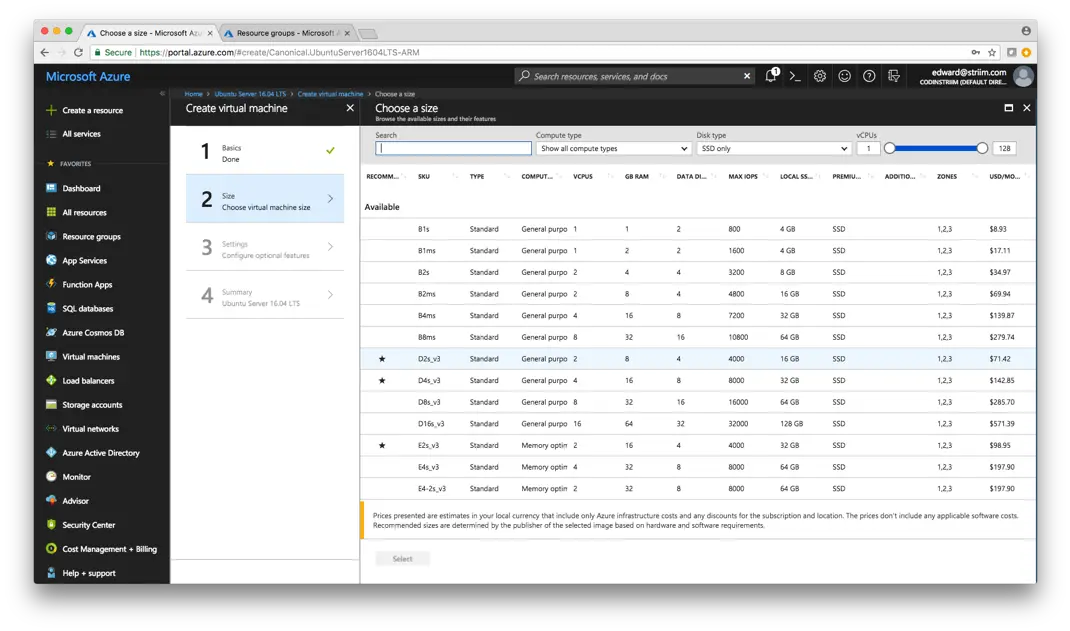Click the Home breadcrumb link
The image size is (1070, 631).
click(x=193, y=94)
